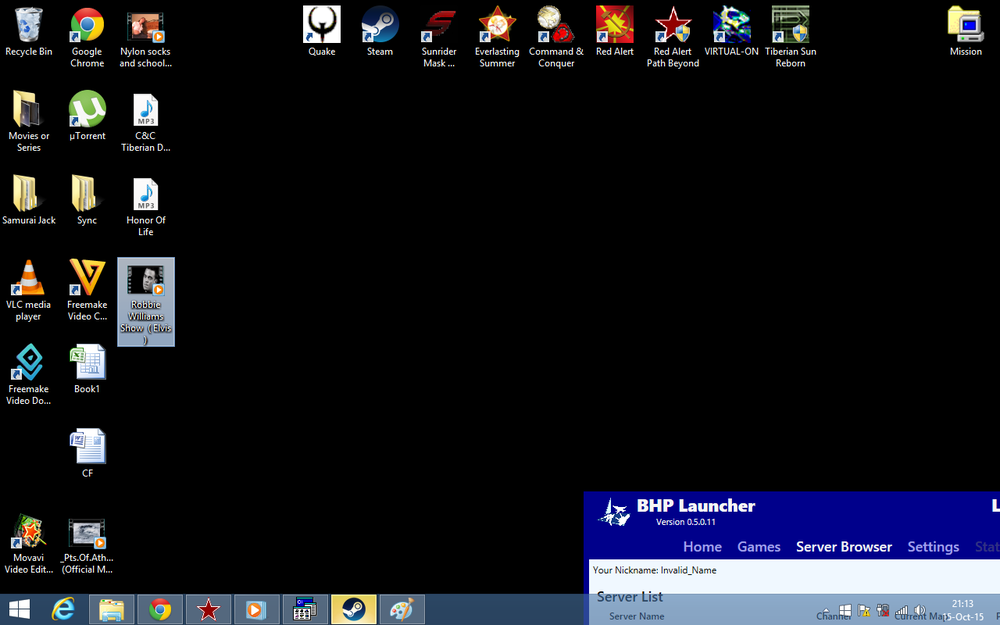Click the 'Version 0.5.0.11' text

point(686,522)
